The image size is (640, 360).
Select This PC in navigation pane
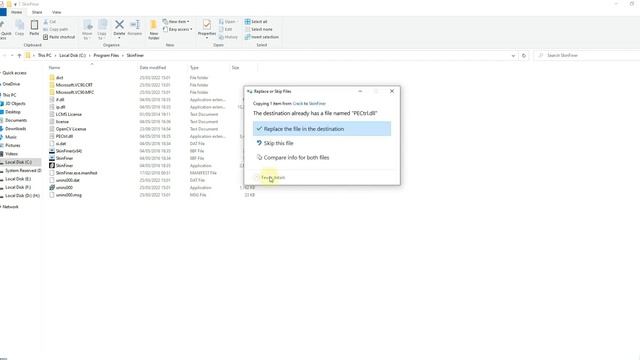[9, 95]
